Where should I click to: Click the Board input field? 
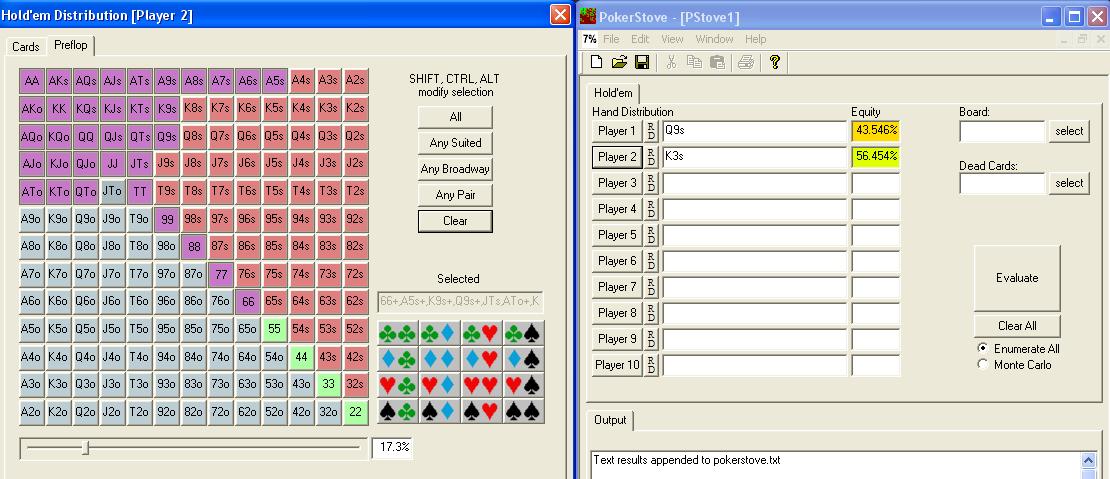[1002, 131]
